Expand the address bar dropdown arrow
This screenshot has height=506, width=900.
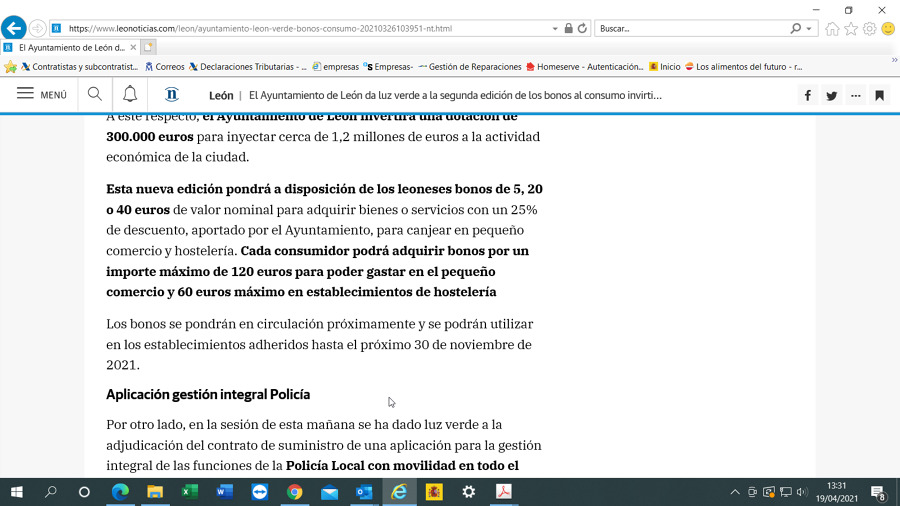[x=555, y=28]
